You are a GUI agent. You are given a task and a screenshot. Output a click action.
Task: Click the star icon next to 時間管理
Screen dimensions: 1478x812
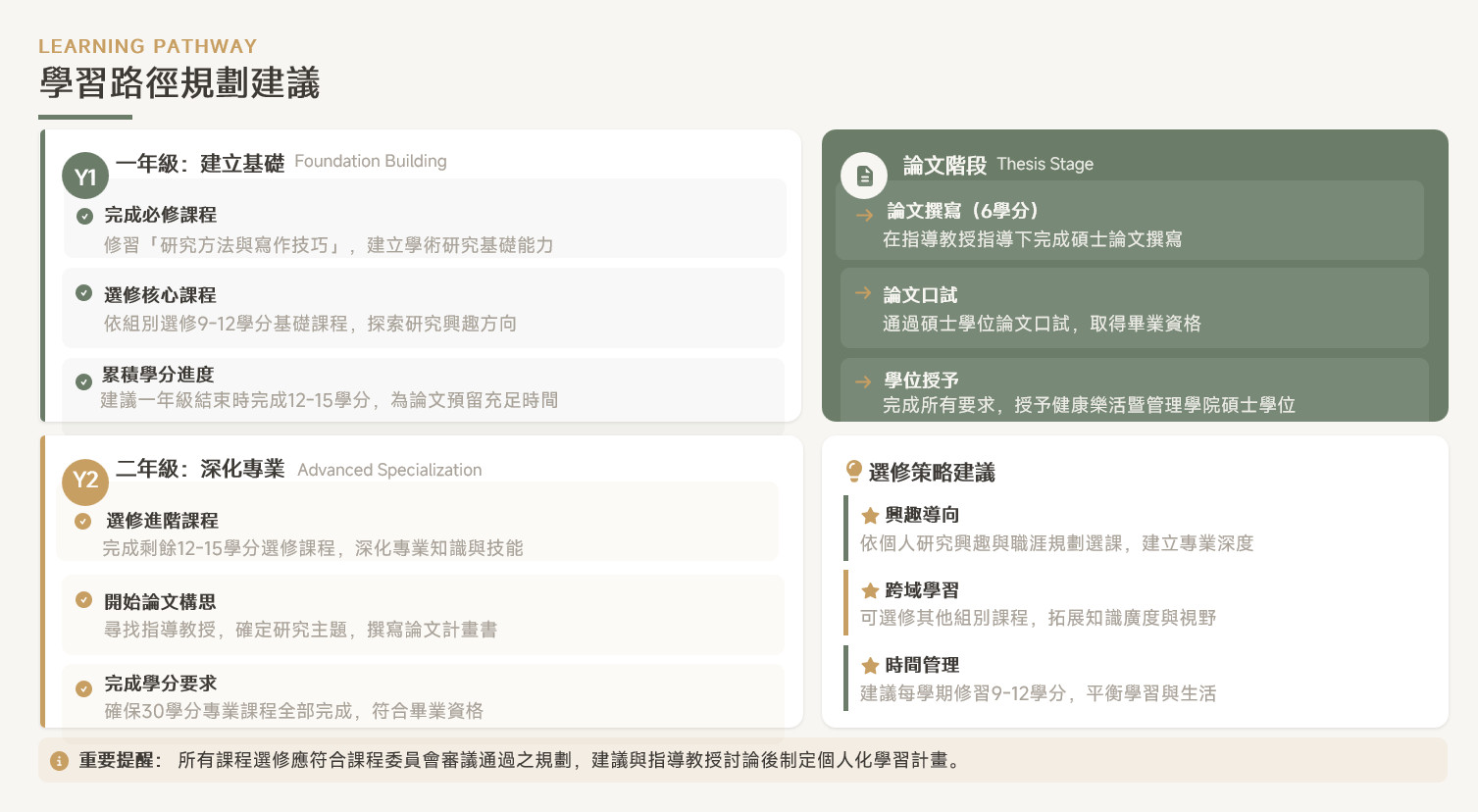point(870,666)
